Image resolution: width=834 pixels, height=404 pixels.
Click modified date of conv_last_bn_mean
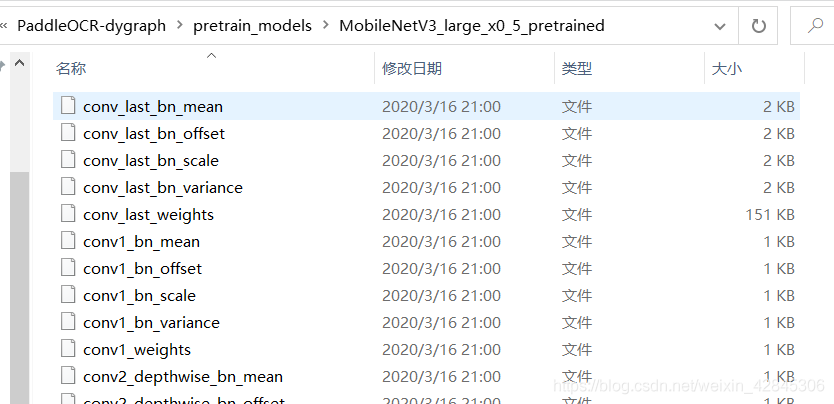click(x=441, y=106)
